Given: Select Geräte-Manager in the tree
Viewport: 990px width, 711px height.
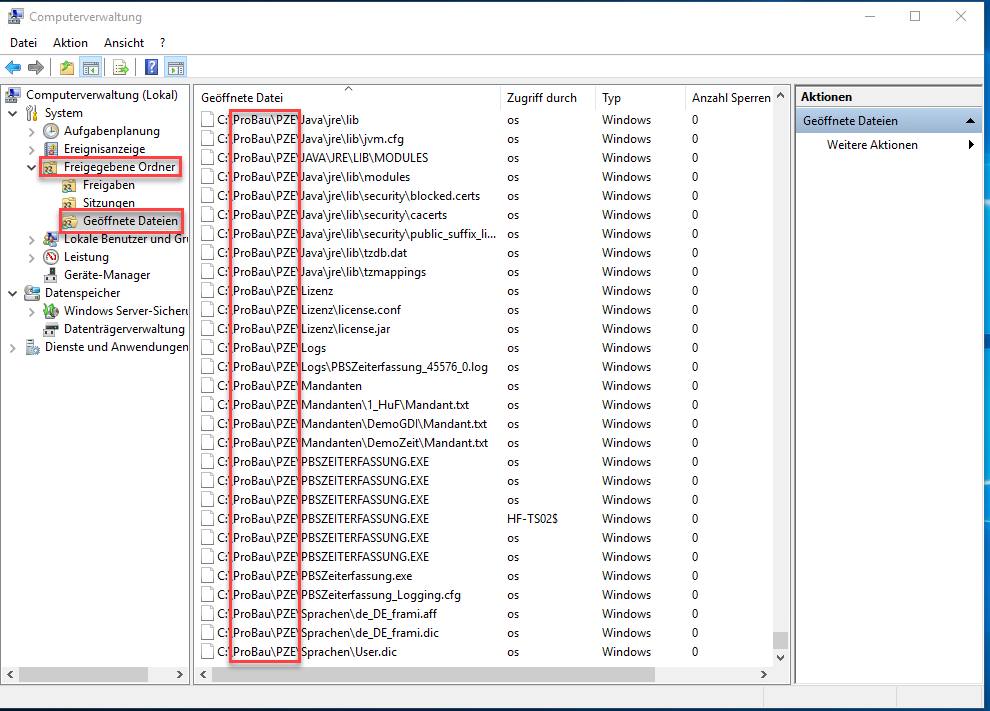Looking at the screenshot, I should click(x=106, y=275).
